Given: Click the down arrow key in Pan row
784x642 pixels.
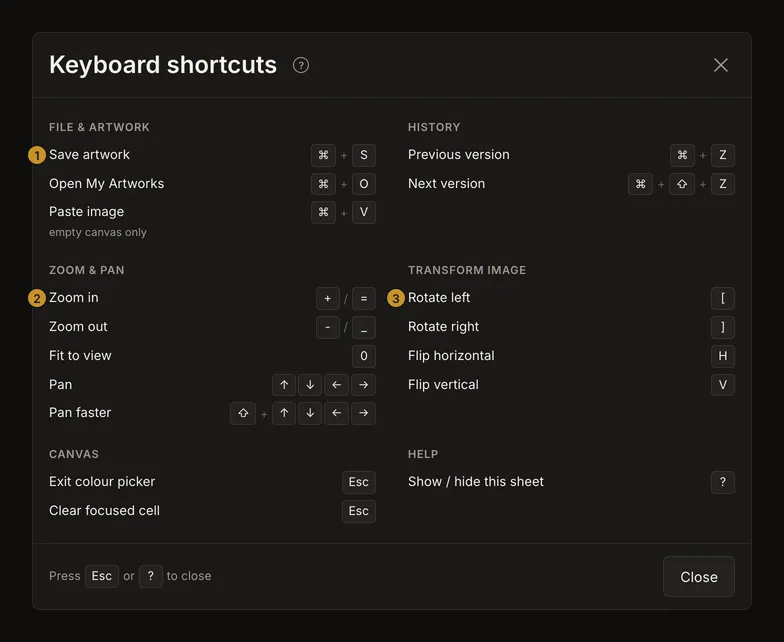Looking at the screenshot, I should 310,384.
